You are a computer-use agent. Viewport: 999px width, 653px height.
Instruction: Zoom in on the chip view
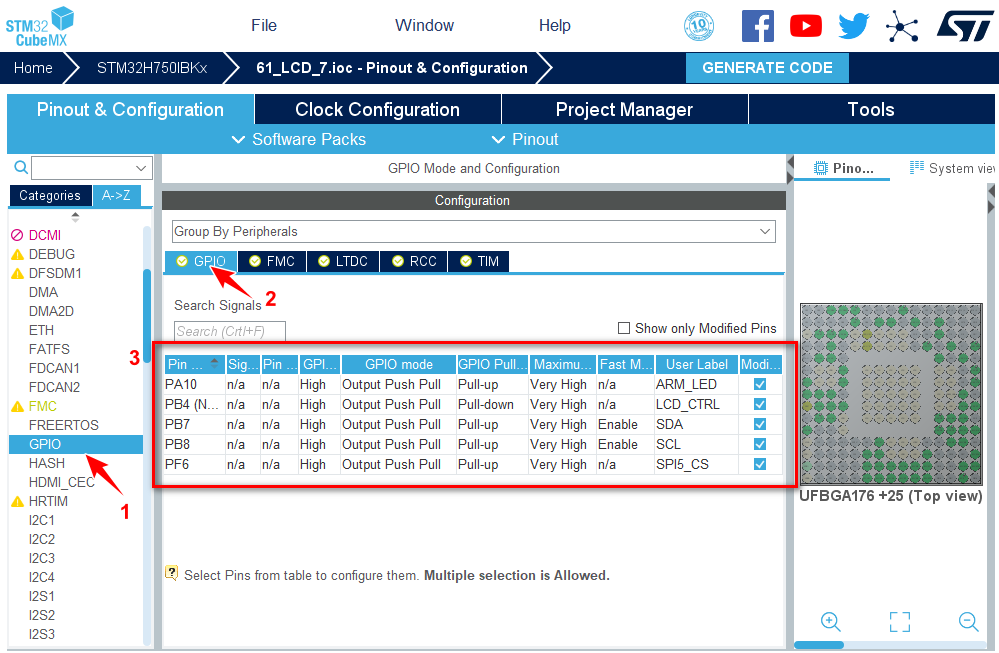pyautogui.click(x=830, y=621)
